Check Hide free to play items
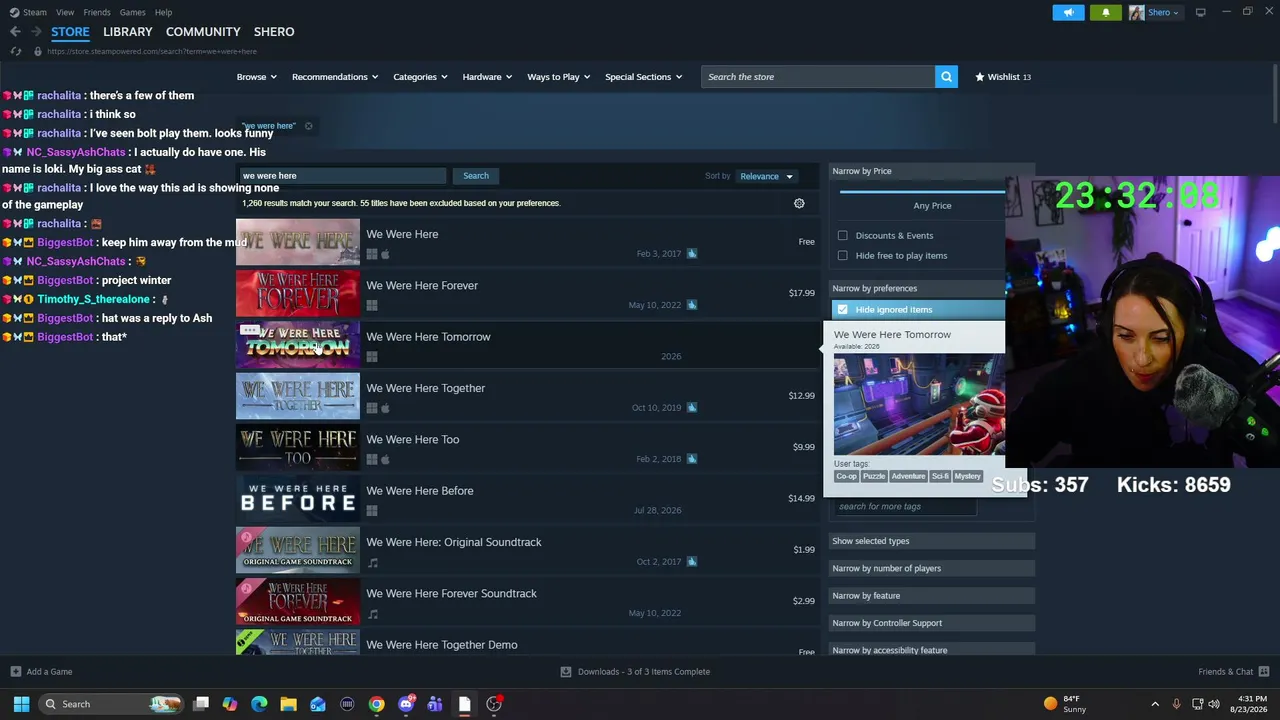 (x=843, y=256)
